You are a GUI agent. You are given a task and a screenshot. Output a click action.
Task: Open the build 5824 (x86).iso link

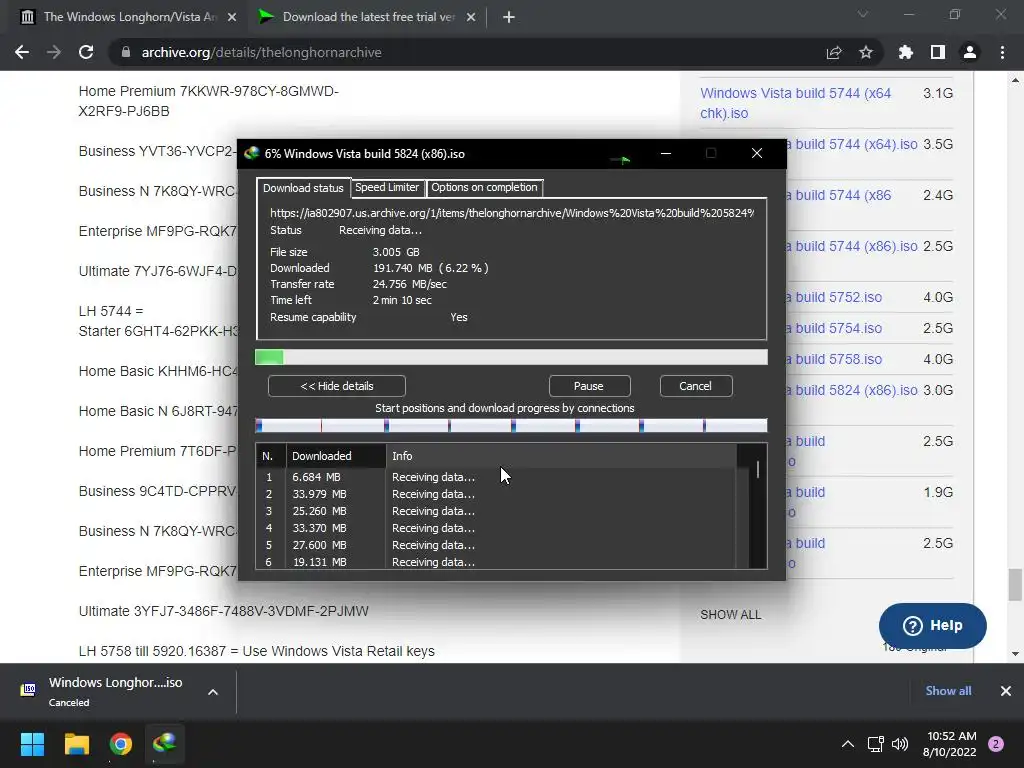point(852,390)
